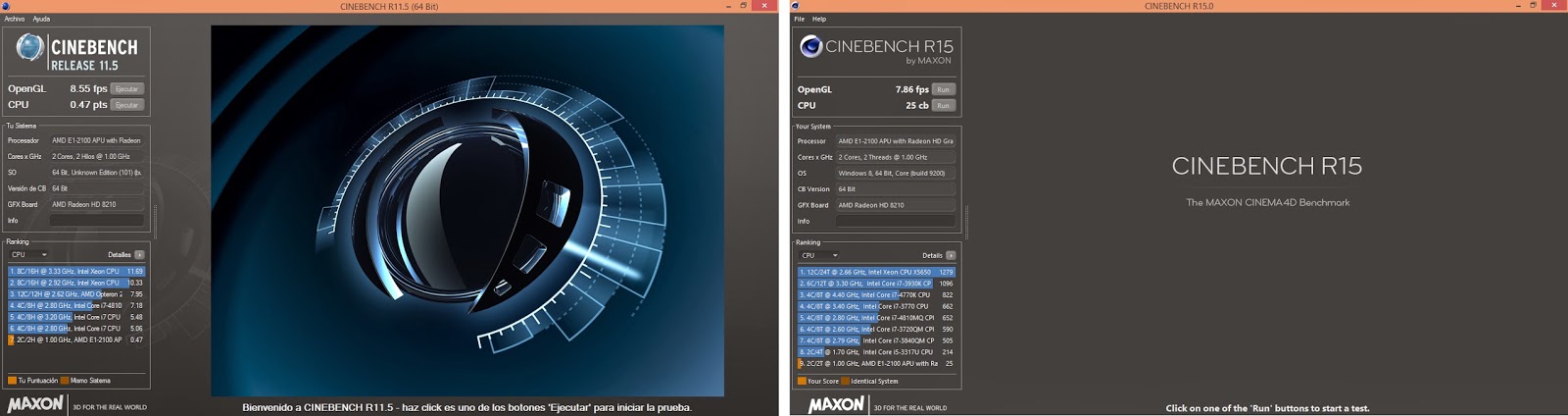Image resolution: width=1568 pixels, height=416 pixels.
Task: Click the OS field showing Windows 8 in R15
Action: click(896, 173)
